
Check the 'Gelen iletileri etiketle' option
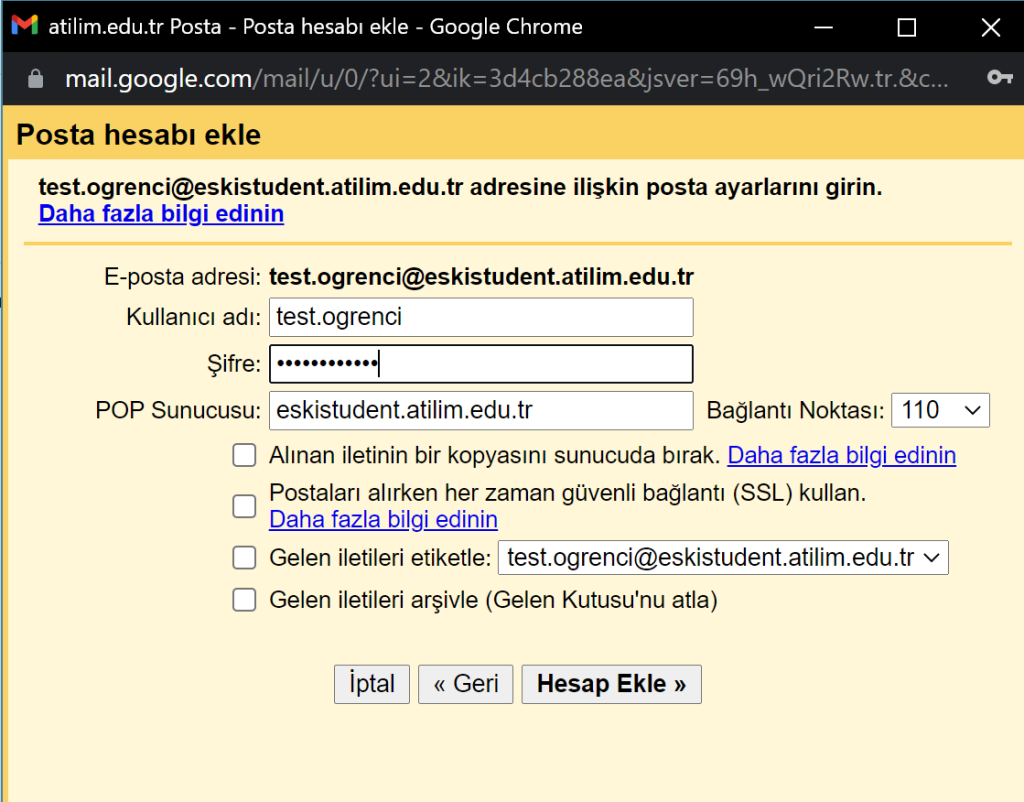coord(244,557)
